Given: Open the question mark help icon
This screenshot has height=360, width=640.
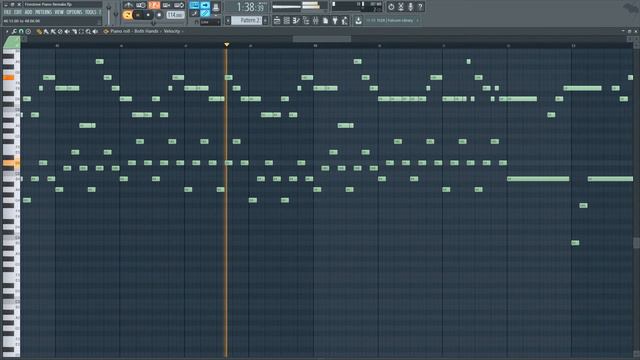Looking at the screenshot, I should (420, 7).
